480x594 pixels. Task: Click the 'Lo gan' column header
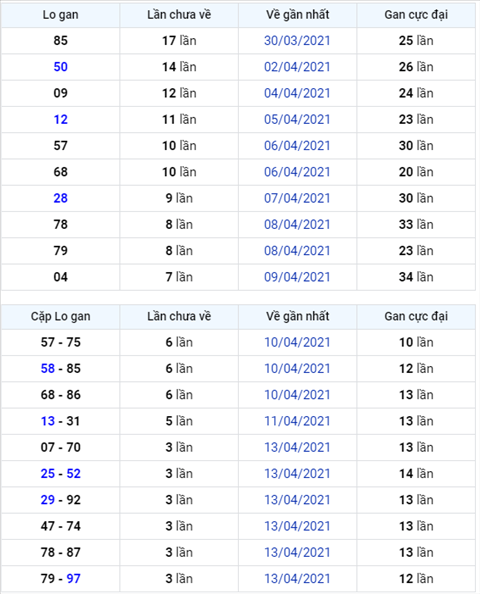(x=61, y=15)
